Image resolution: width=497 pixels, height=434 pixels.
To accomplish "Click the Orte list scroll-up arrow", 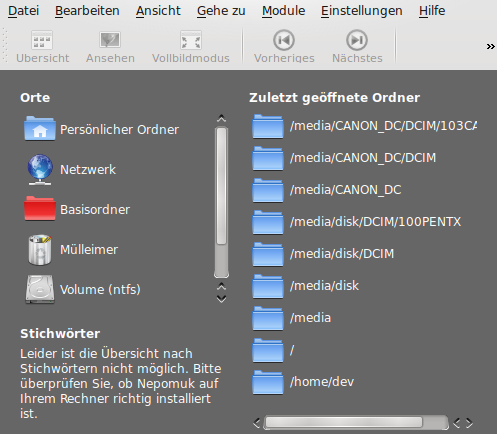I will [x=221, y=118].
